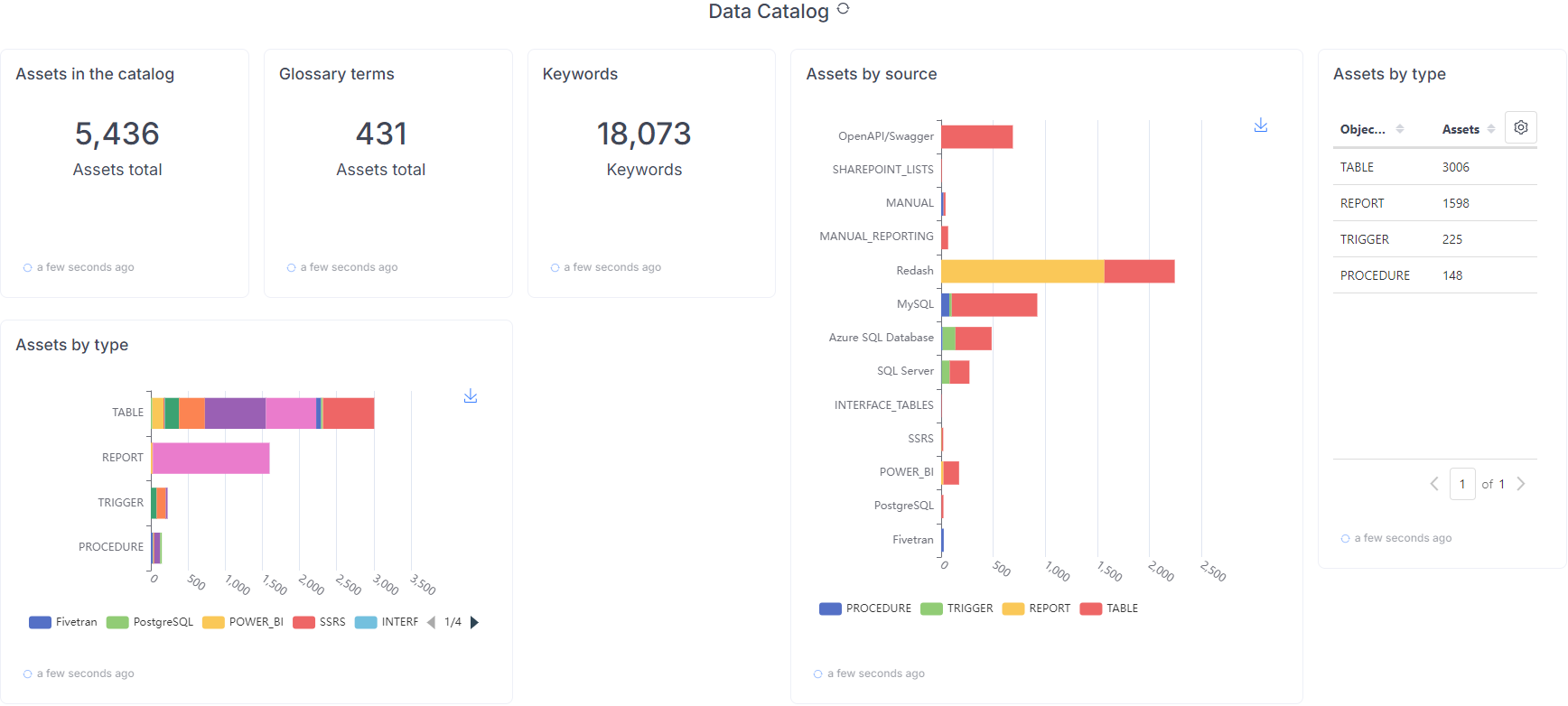Refresh the Data Catalog dashboard
The width and height of the screenshot is (1568, 706).
(843, 9)
